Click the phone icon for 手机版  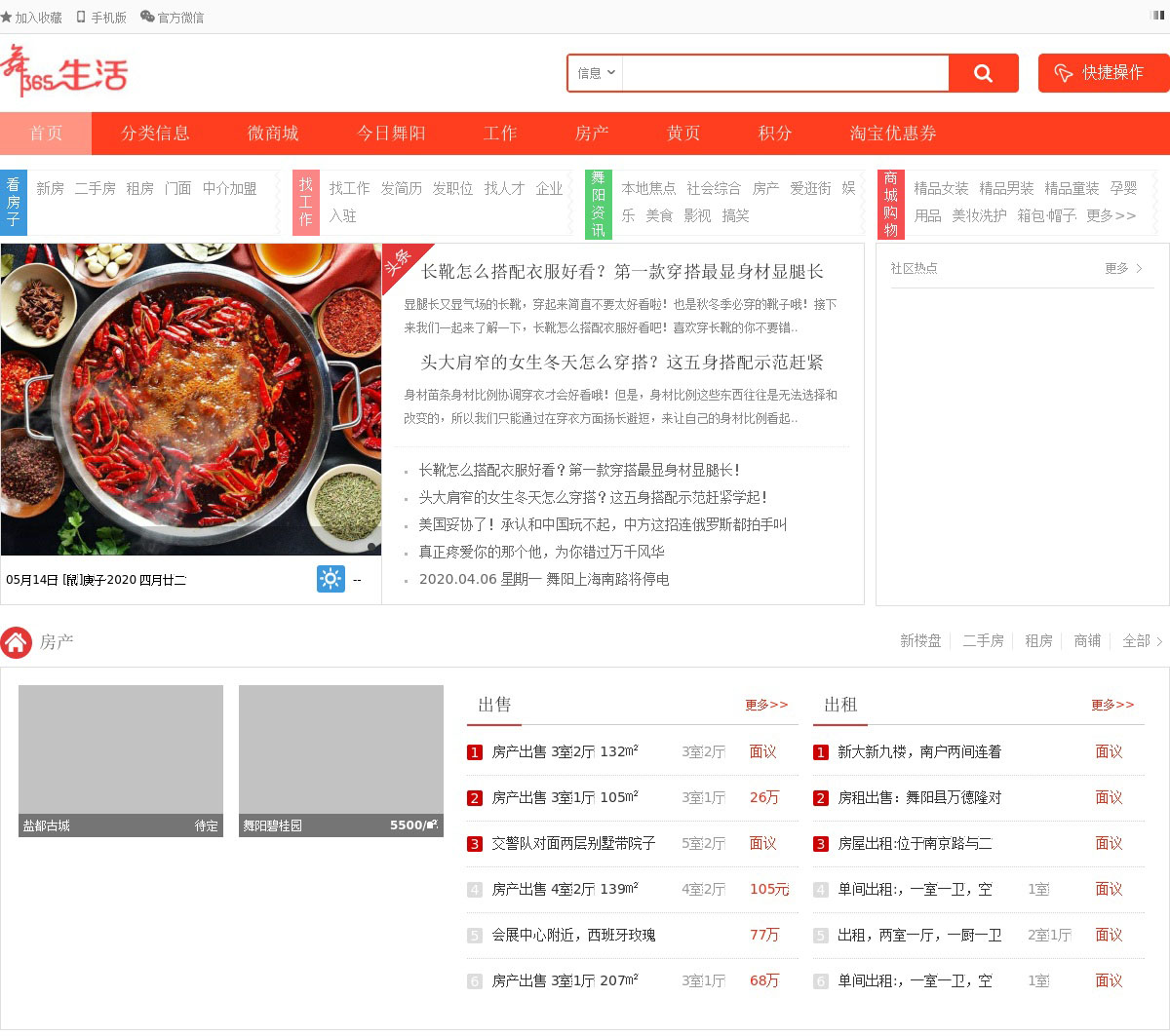82,17
